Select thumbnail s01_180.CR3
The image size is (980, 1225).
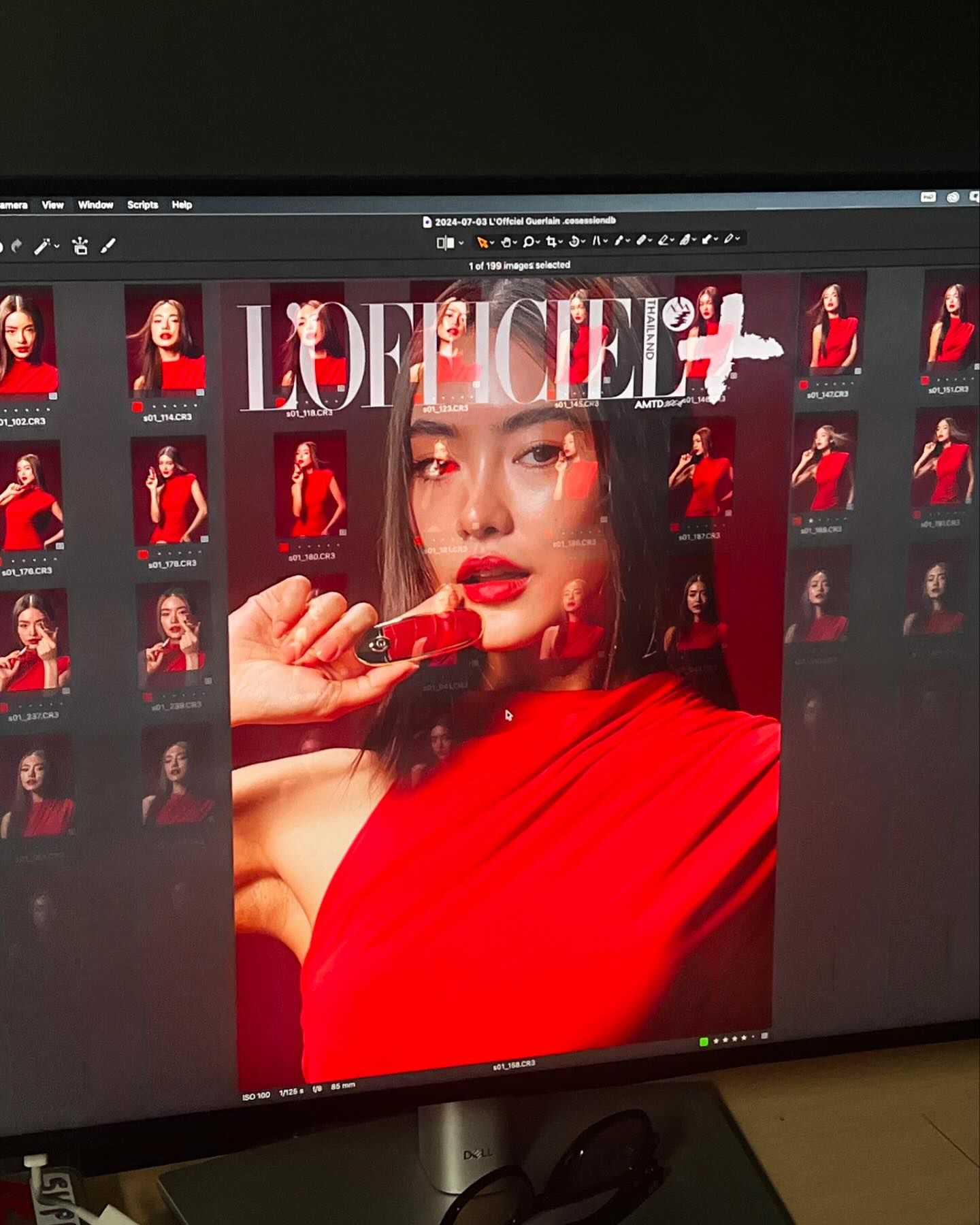pyautogui.click(x=311, y=485)
